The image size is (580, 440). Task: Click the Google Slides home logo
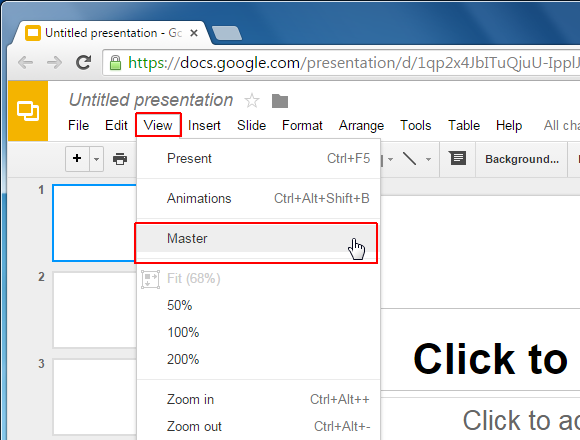[28, 111]
